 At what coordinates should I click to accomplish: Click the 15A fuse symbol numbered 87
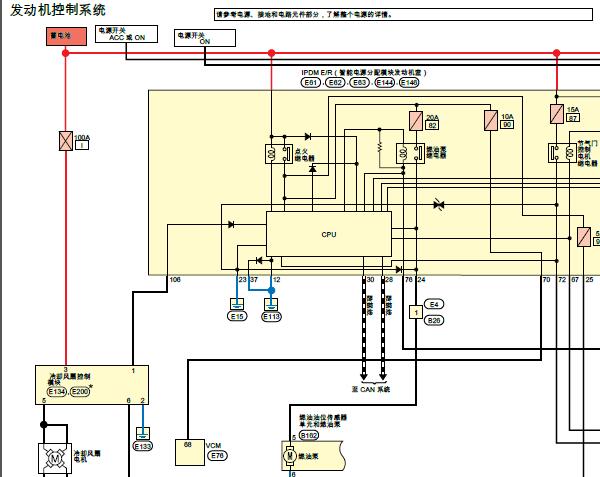(557, 114)
